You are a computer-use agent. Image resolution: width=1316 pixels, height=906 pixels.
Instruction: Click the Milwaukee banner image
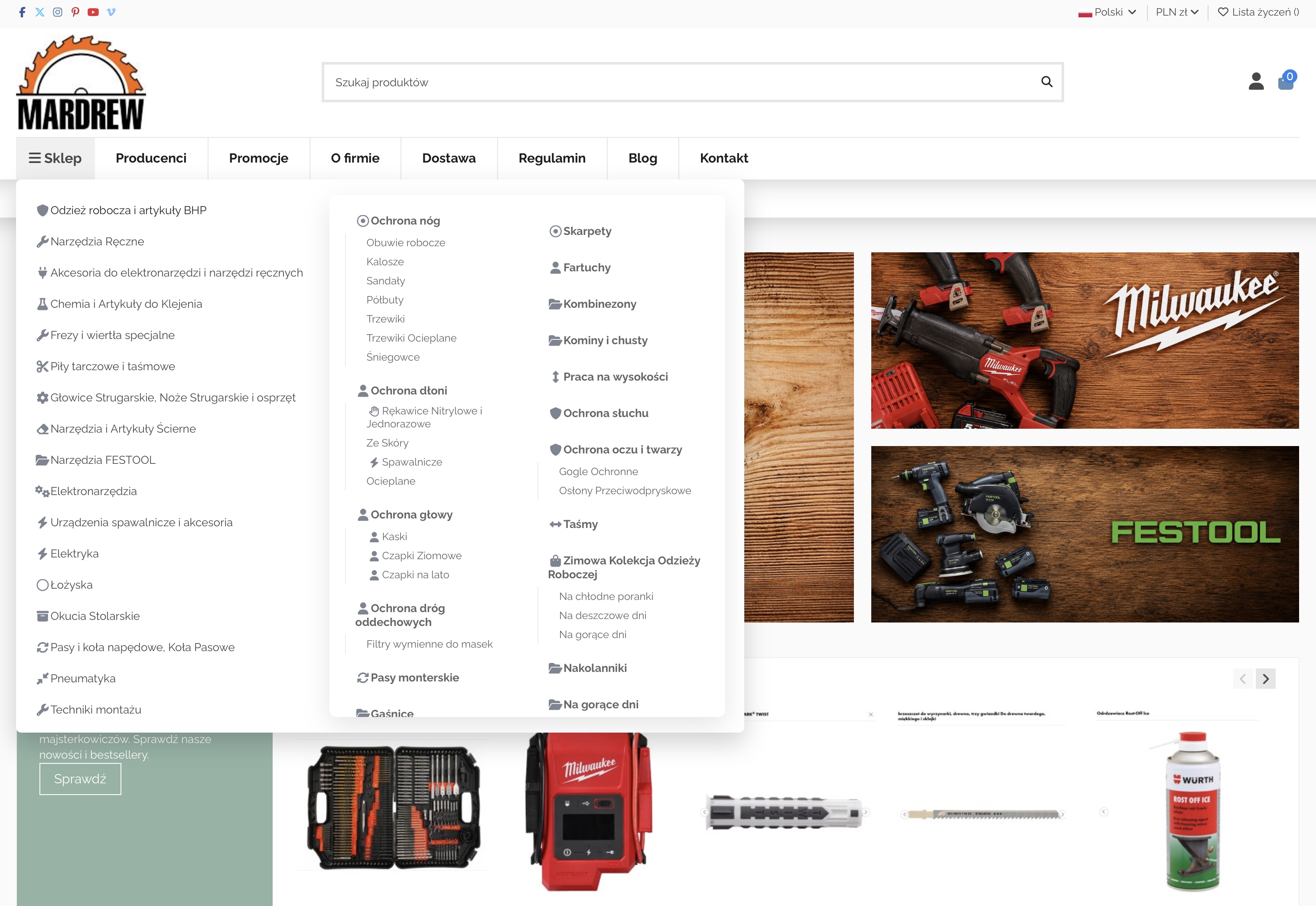pos(1085,341)
